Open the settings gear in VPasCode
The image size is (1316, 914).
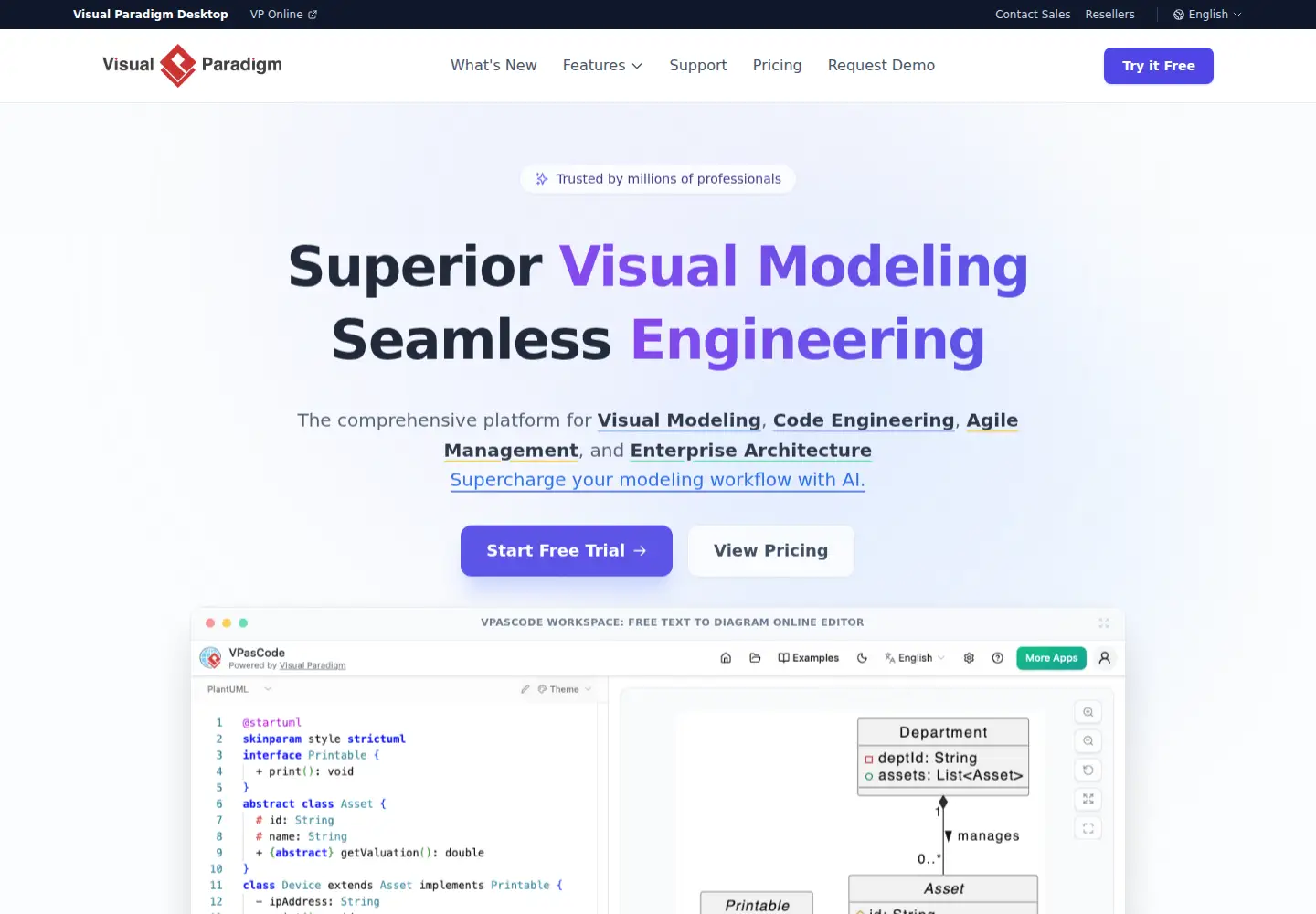point(969,658)
